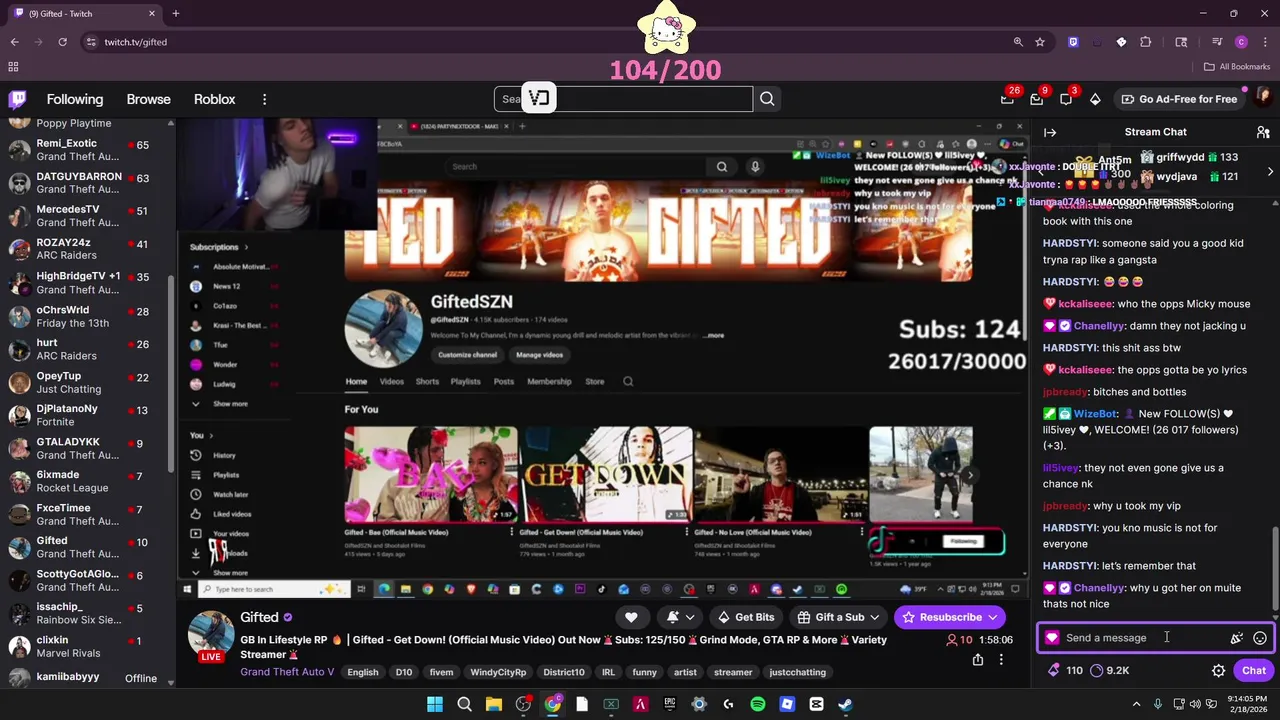Image resolution: width=1280 pixels, height=720 pixels.
Task: Expand the Gift a Sub dropdown
Action: click(x=874, y=617)
